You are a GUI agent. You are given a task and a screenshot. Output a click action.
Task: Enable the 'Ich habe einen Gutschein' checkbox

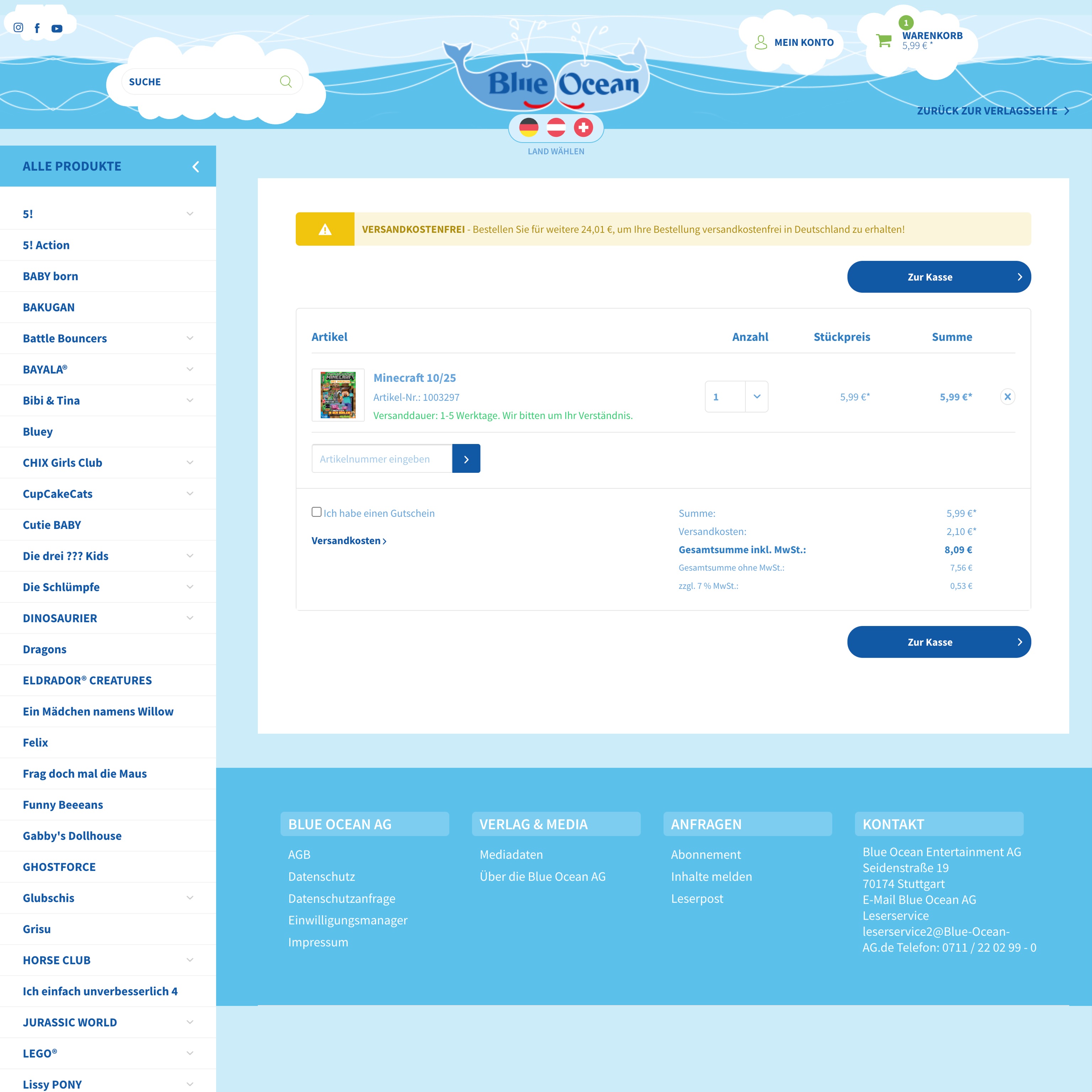click(316, 512)
